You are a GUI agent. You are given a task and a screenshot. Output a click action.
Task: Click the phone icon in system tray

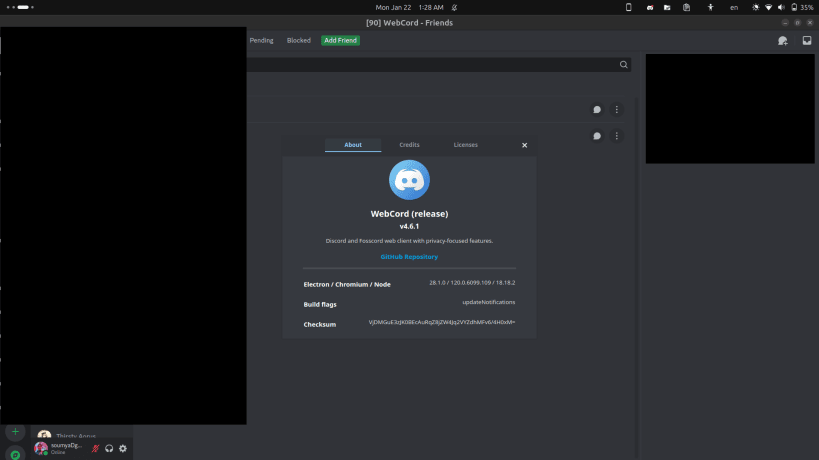click(x=628, y=7)
